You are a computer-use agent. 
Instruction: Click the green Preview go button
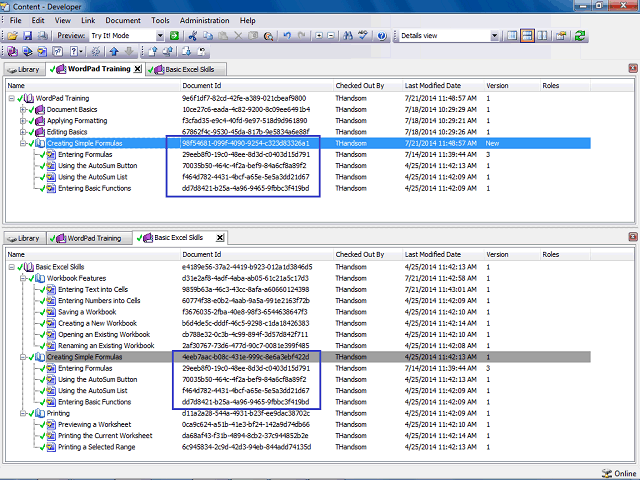(x=174, y=36)
